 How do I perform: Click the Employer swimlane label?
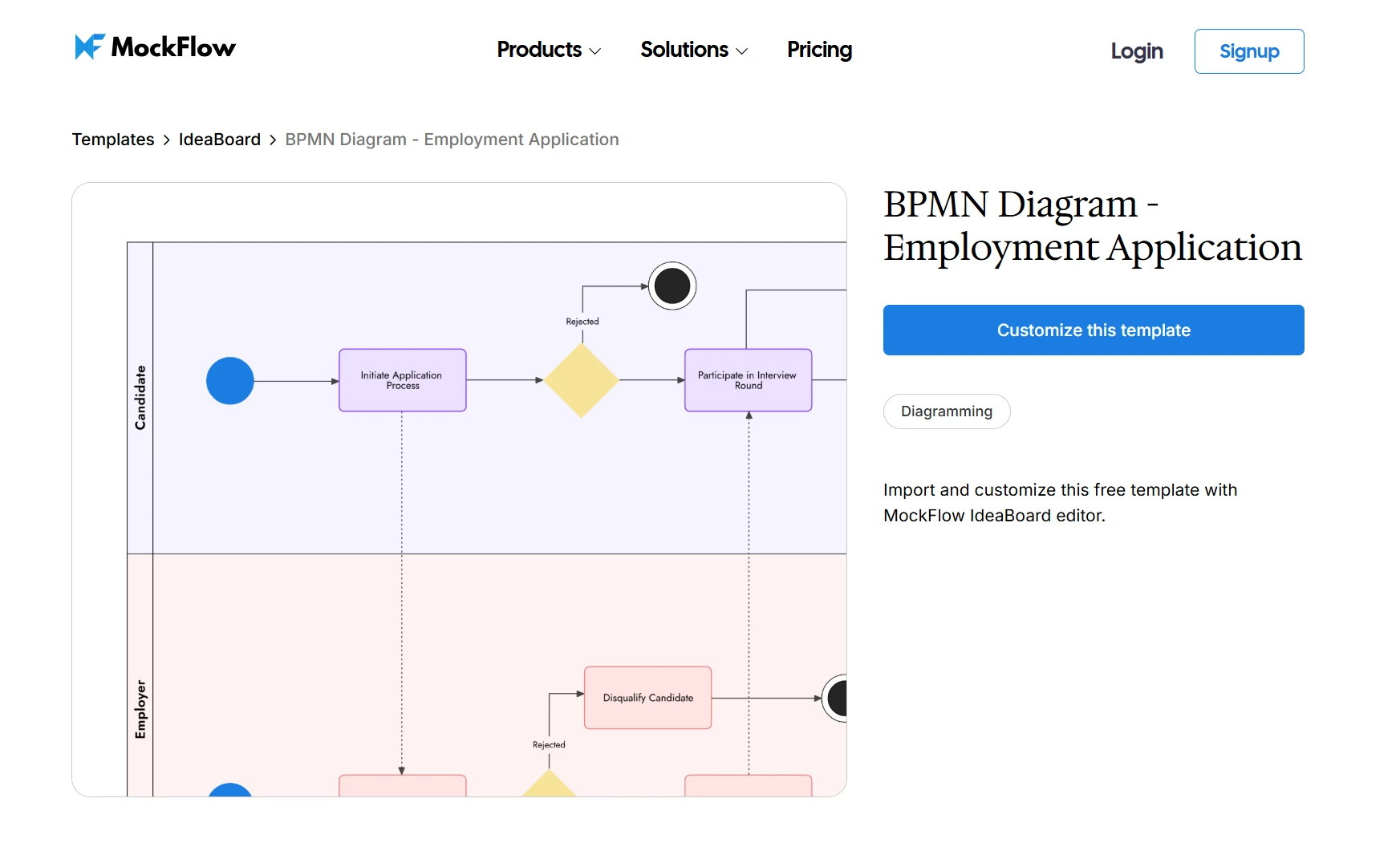[x=140, y=710]
